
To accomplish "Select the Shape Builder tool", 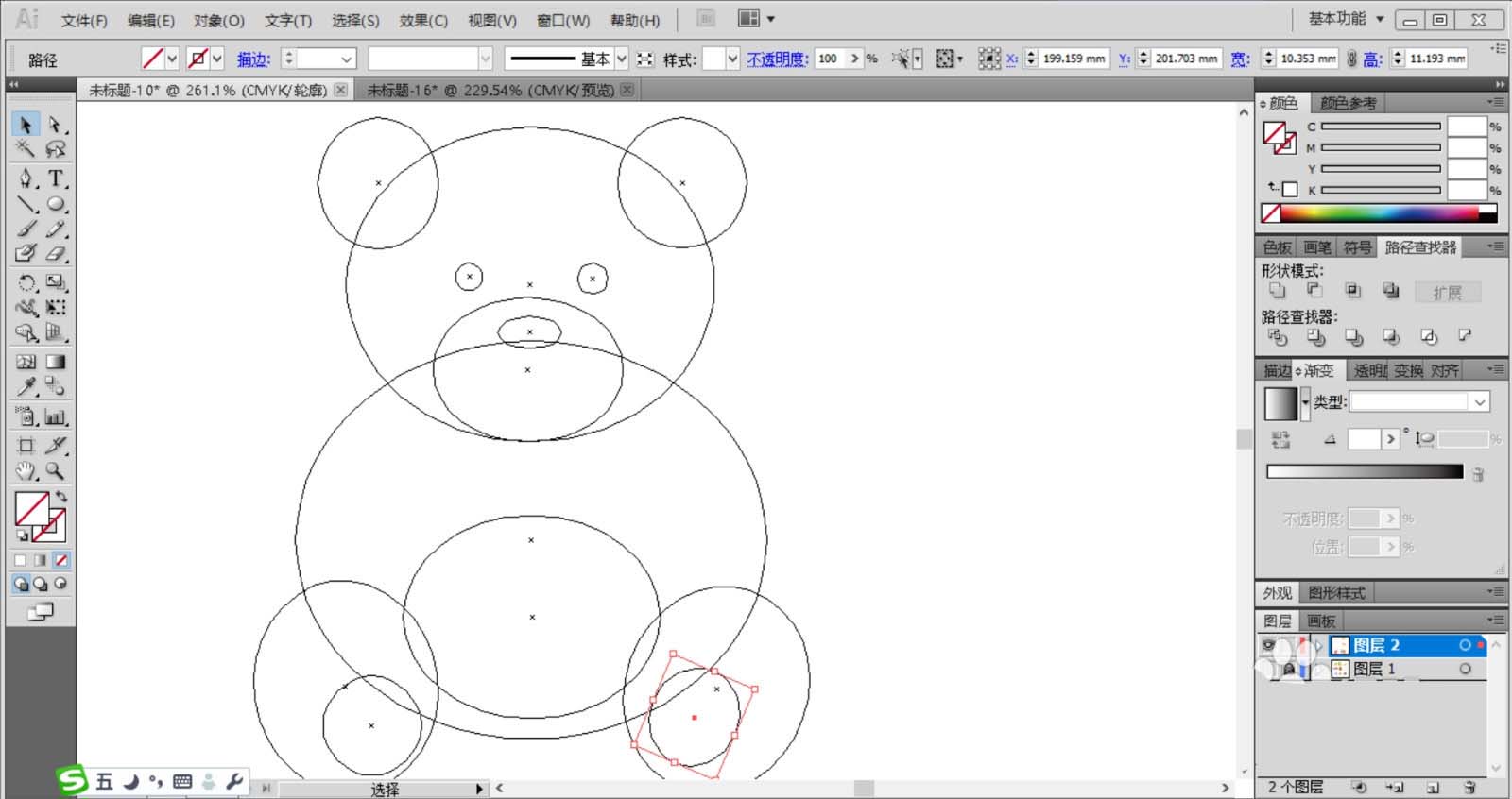I will (26, 332).
